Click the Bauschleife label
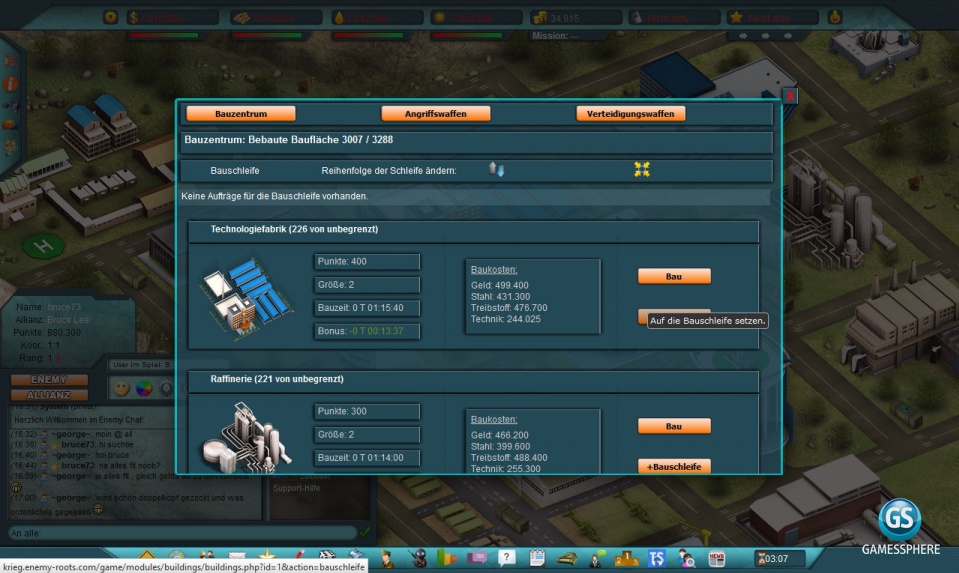Screen dimensions: 959x573 pos(235,171)
